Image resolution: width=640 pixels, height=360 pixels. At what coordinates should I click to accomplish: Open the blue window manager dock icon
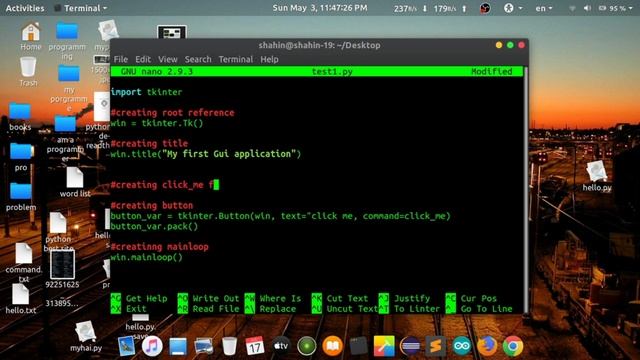(178, 346)
